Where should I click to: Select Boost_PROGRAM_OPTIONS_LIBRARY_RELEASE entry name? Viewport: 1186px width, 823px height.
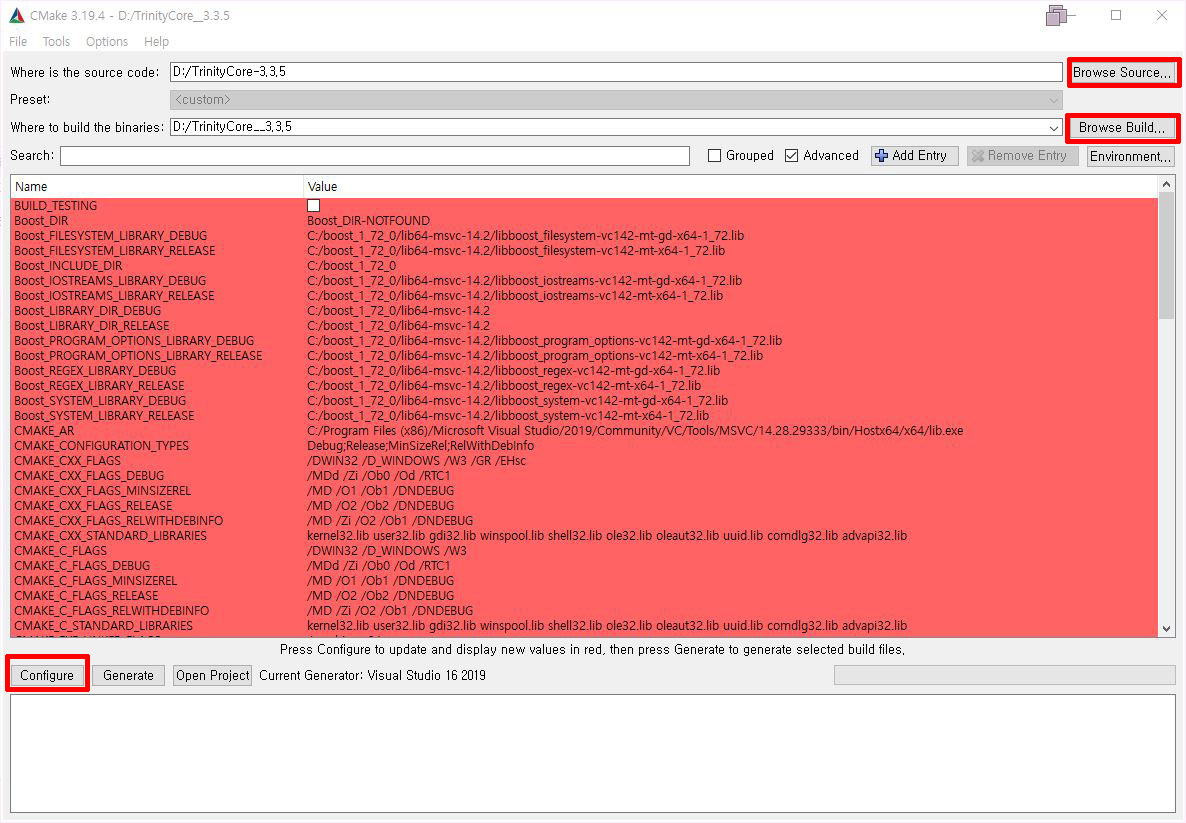click(x=138, y=356)
